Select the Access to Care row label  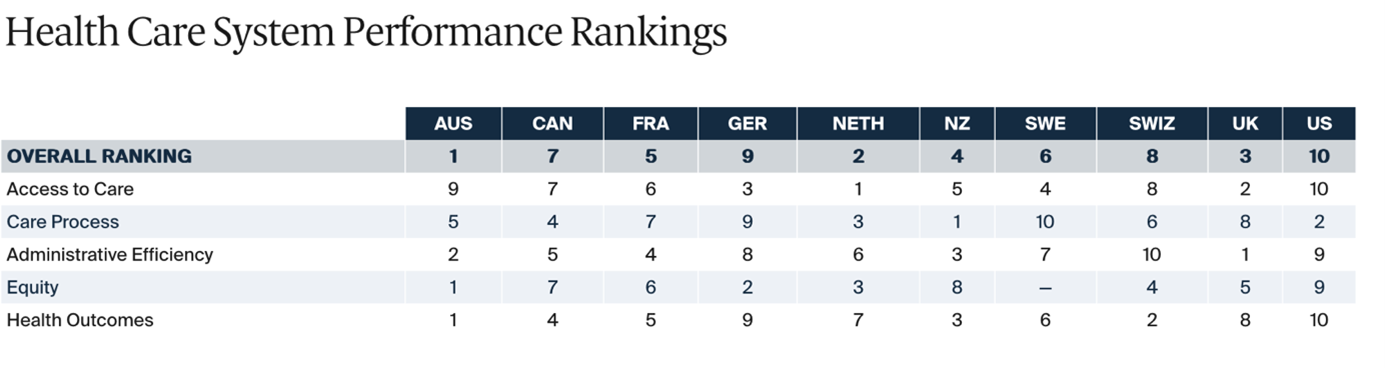[70, 189]
